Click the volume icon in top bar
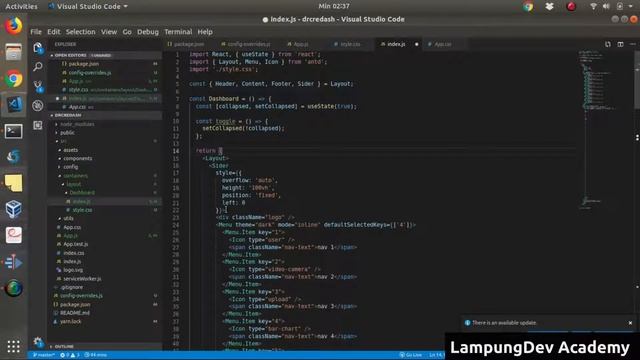 pyautogui.click(x=606, y=6)
